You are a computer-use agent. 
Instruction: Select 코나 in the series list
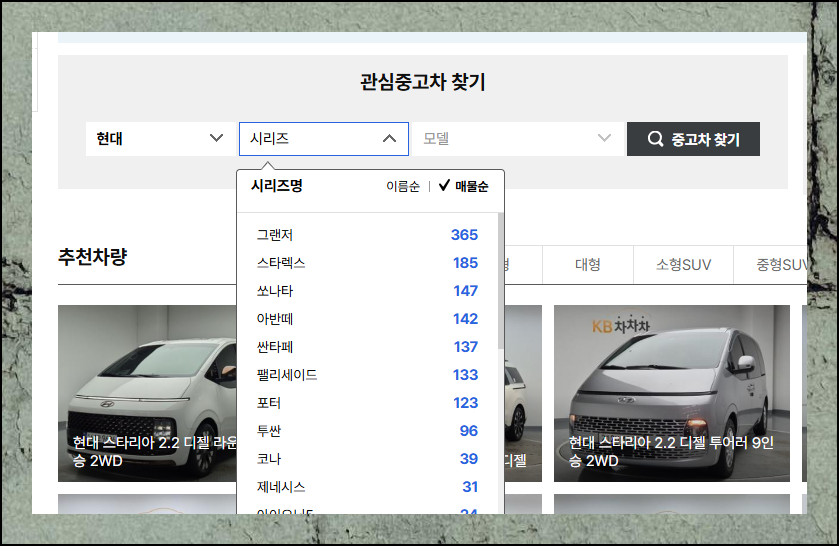(x=367, y=459)
